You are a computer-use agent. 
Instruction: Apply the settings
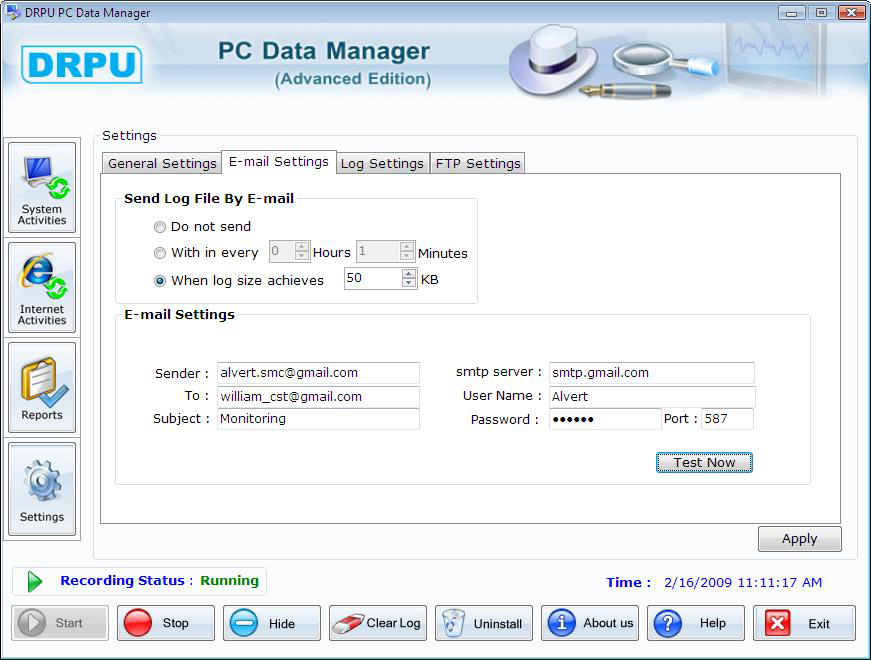[800, 538]
